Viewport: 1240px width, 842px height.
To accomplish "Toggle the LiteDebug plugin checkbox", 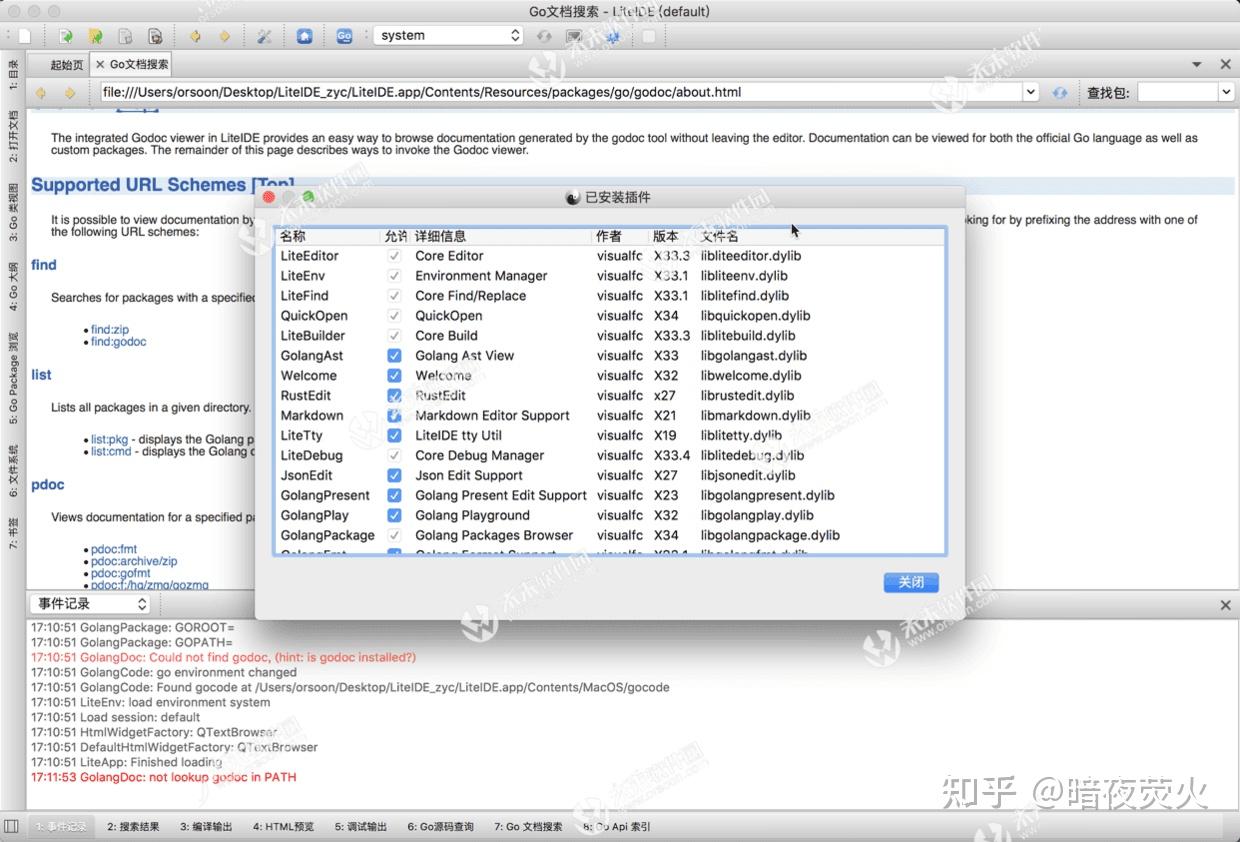I will pos(394,456).
